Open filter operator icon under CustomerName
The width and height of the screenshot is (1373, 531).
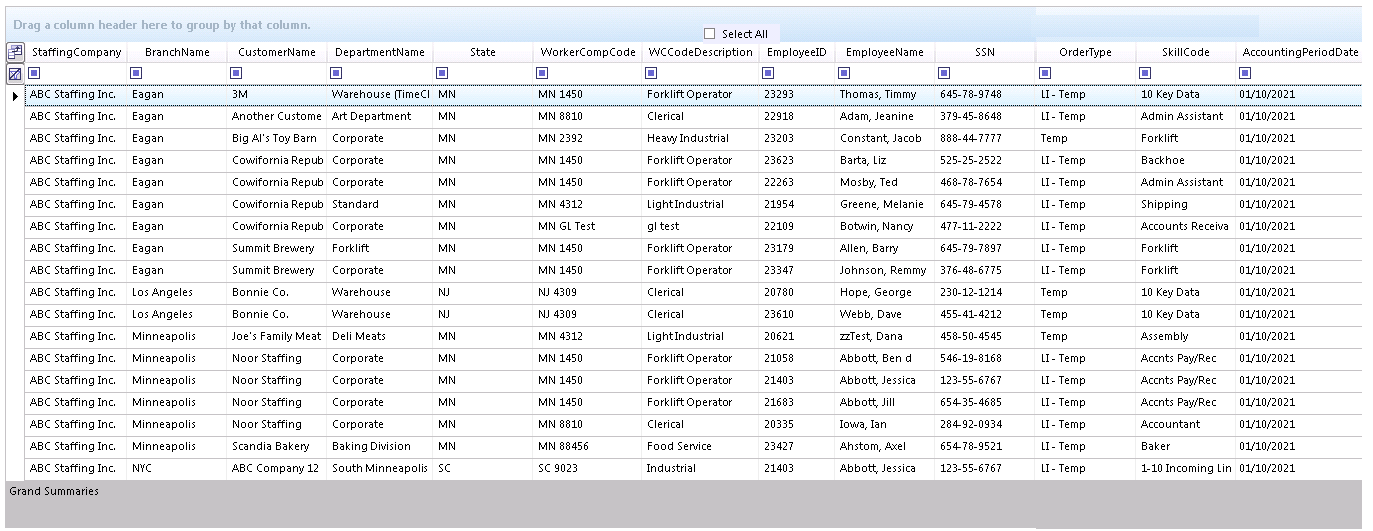[237, 73]
